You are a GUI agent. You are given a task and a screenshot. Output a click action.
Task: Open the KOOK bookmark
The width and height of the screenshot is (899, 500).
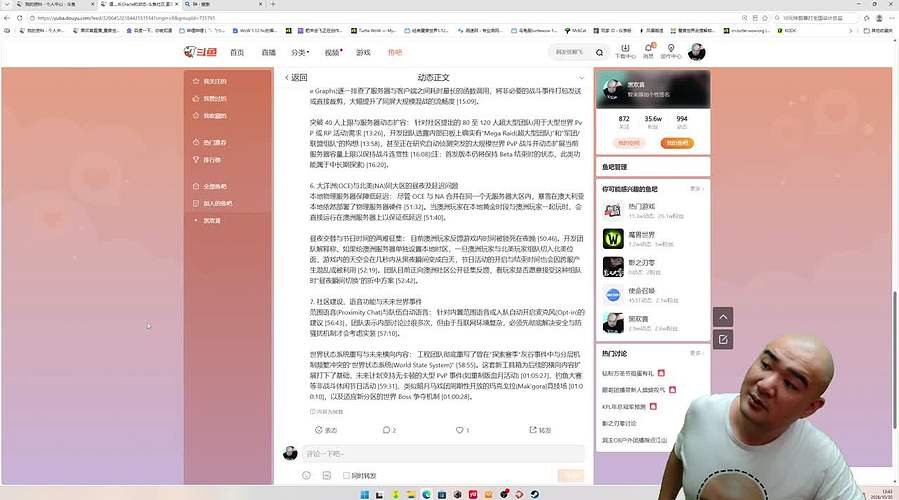click(x=787, y=30)
